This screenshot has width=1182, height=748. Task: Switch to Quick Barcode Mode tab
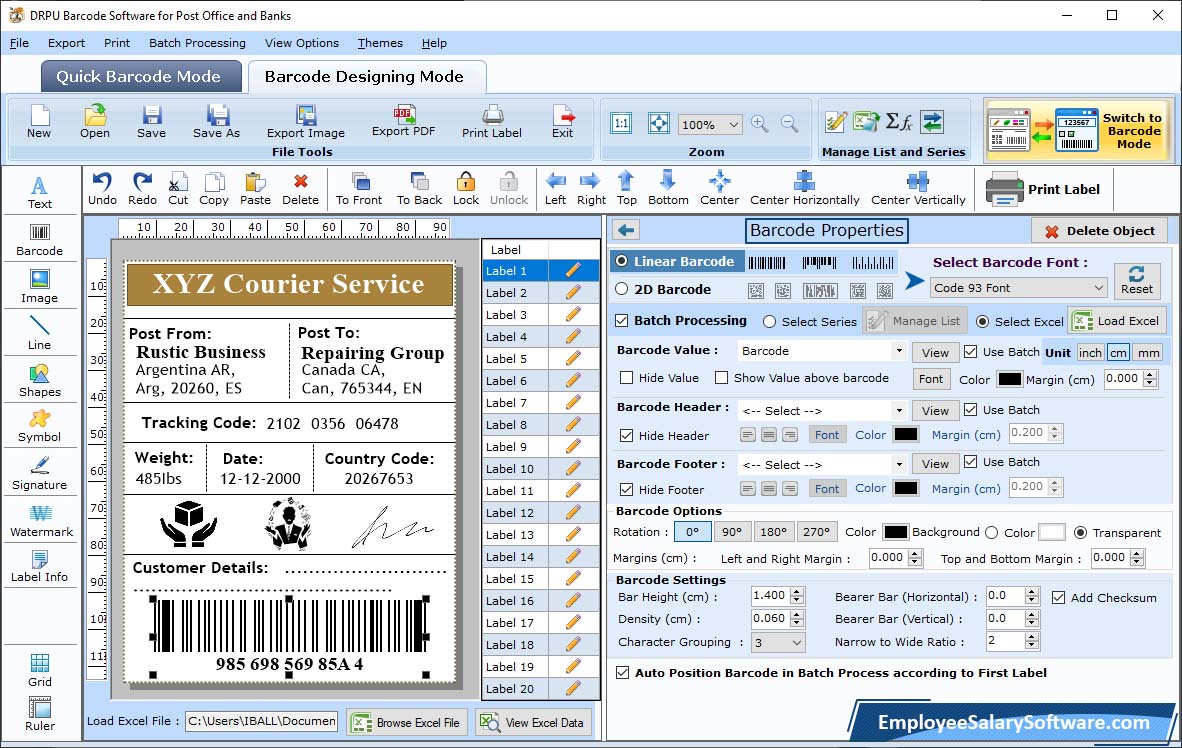pyautogui.click(x=139, y=76)
